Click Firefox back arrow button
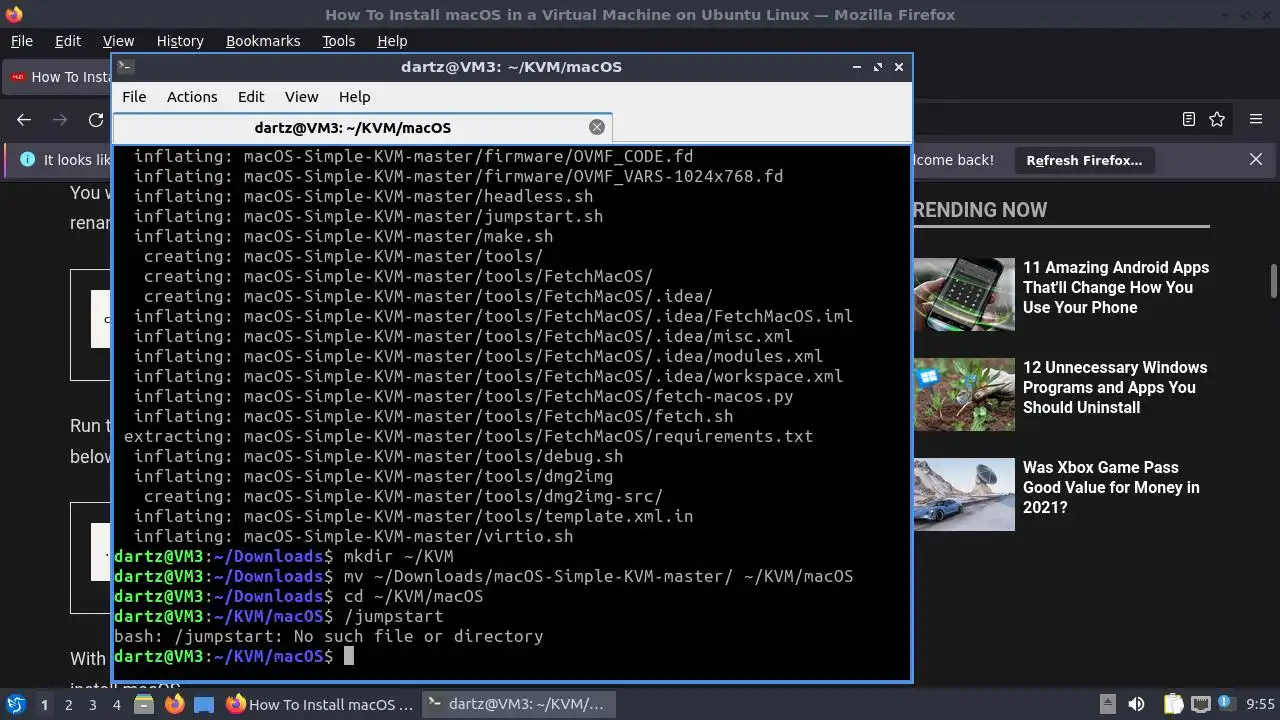 click(24, 120)
